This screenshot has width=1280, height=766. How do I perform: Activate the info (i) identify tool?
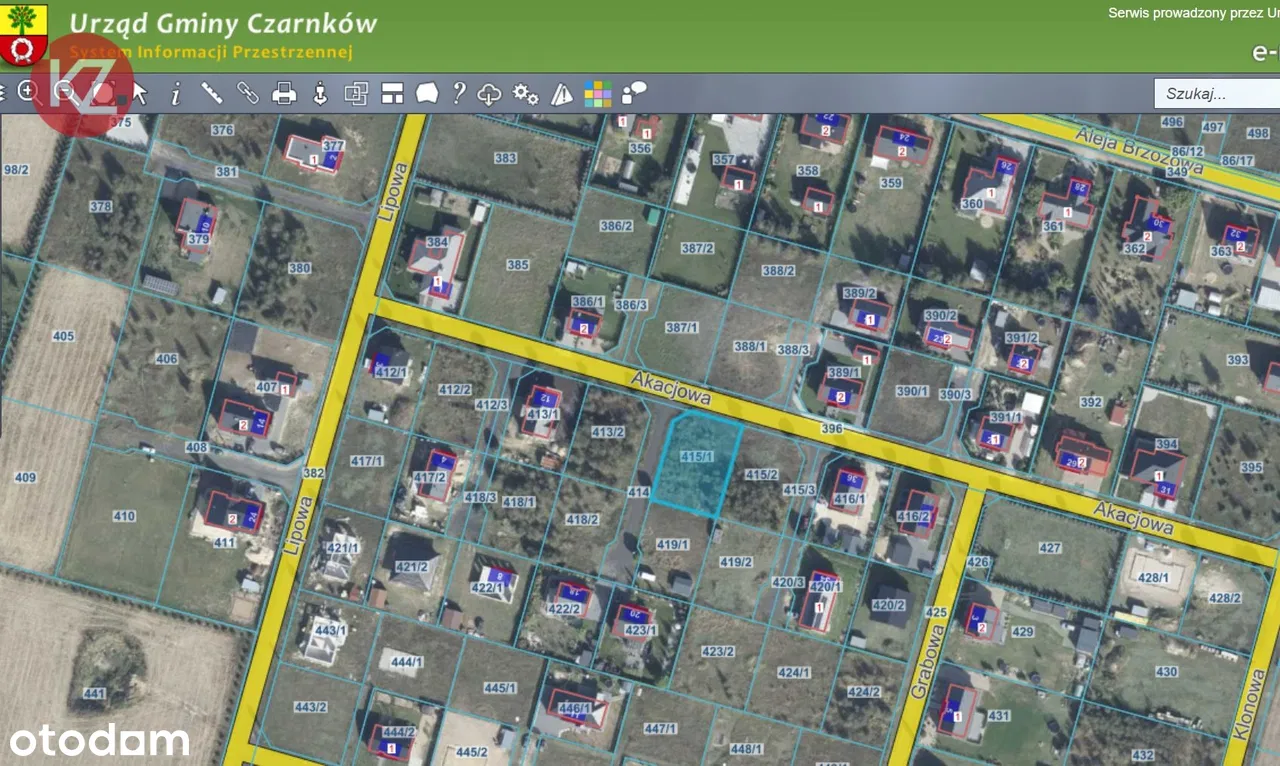176,94
